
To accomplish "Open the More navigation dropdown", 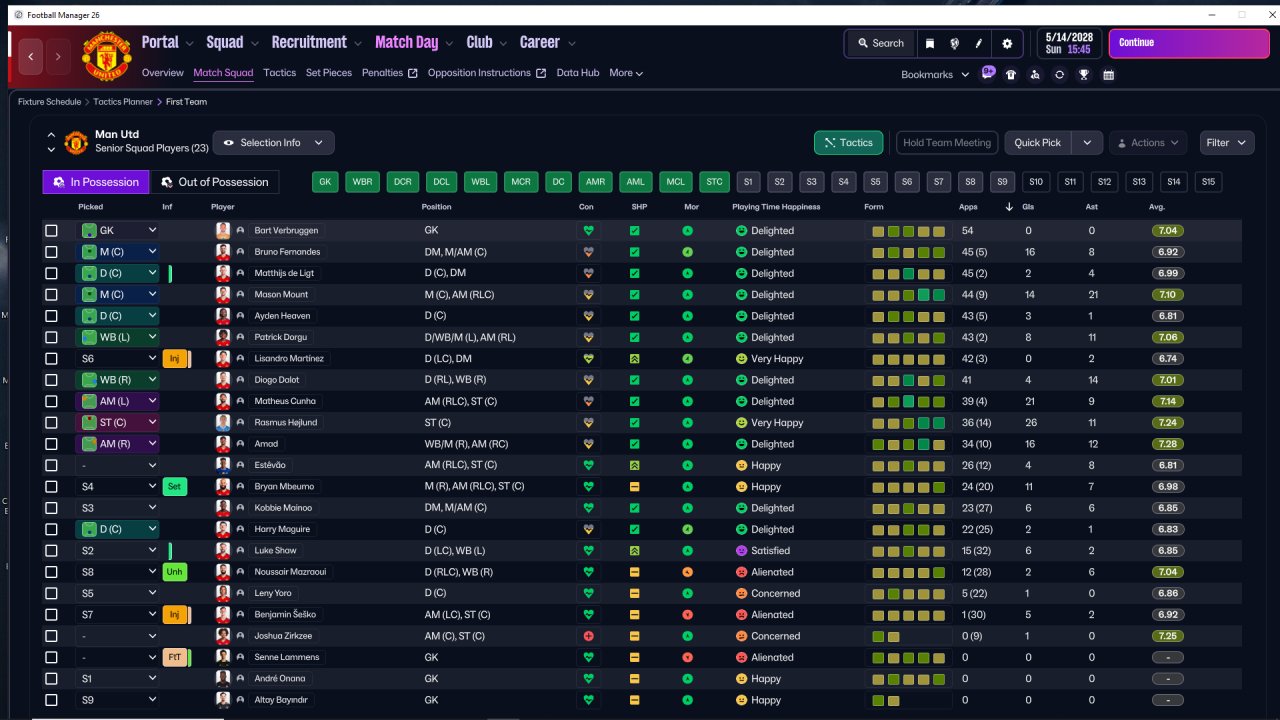I will 626,73.
